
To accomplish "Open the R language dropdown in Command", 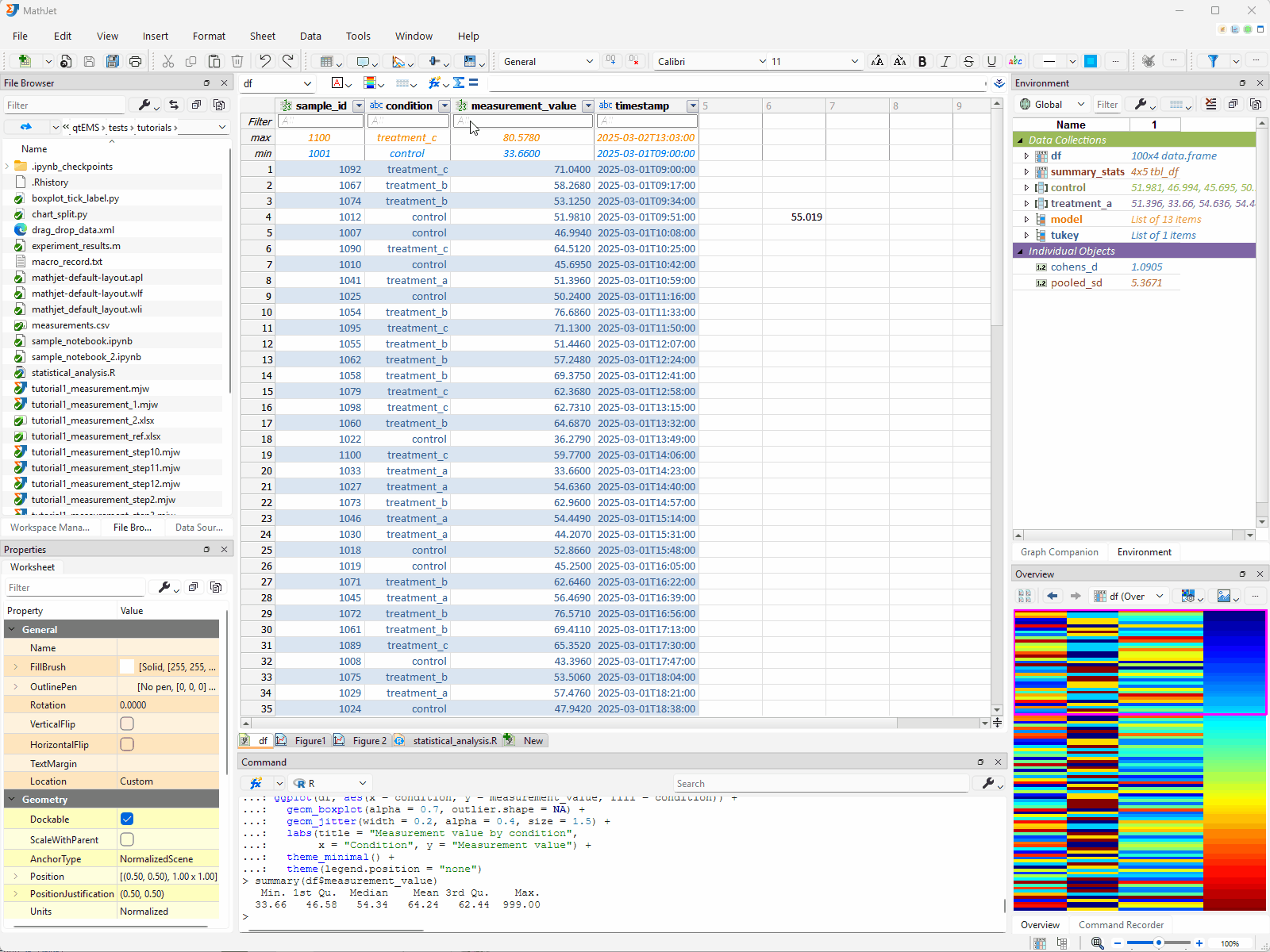I will [x=330, y=783].
